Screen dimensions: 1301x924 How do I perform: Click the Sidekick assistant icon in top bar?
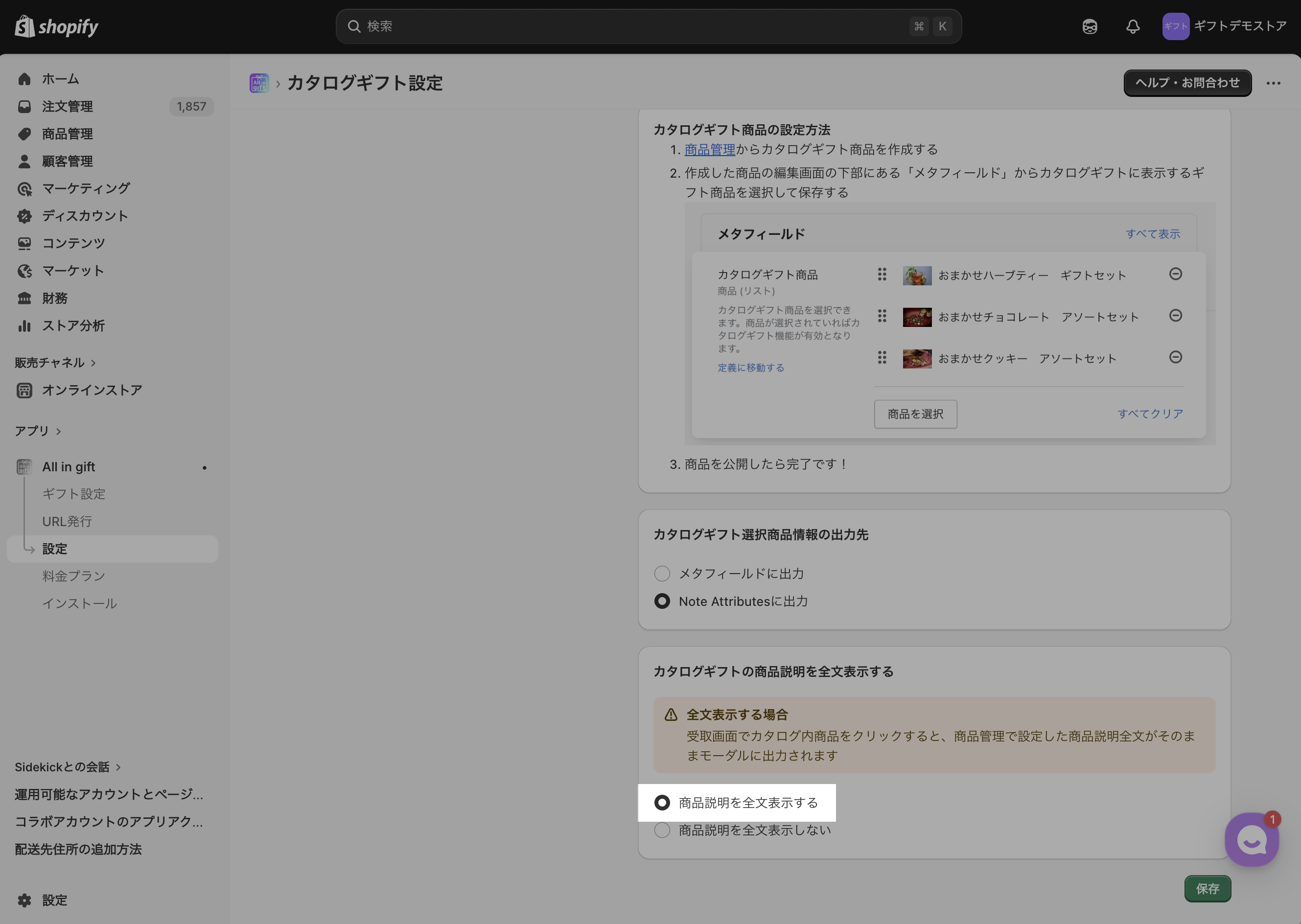(1090, 26)
